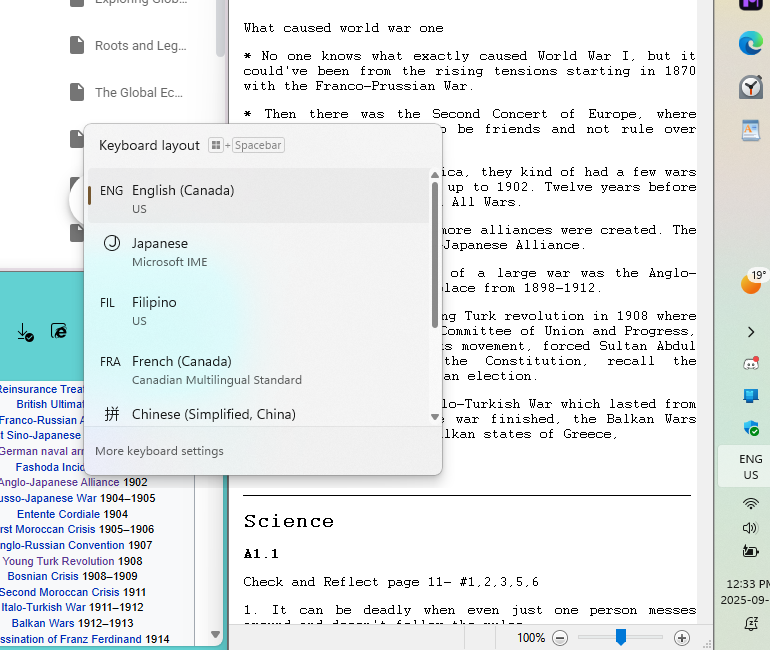Open the German naval arms link
770x650 pixels.
[x=42, y=451]
